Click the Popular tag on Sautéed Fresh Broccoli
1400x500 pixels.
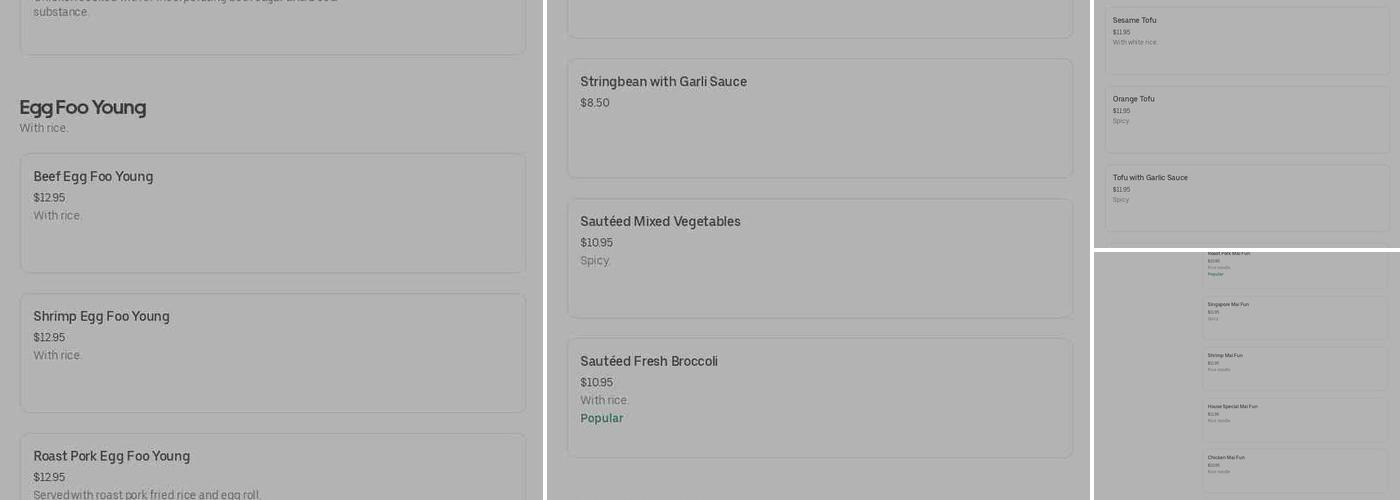(602, 419)
